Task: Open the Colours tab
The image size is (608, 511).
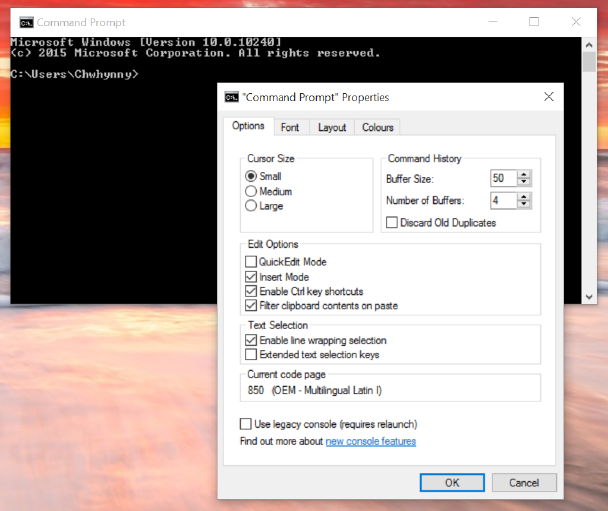Action: (378, 128)
